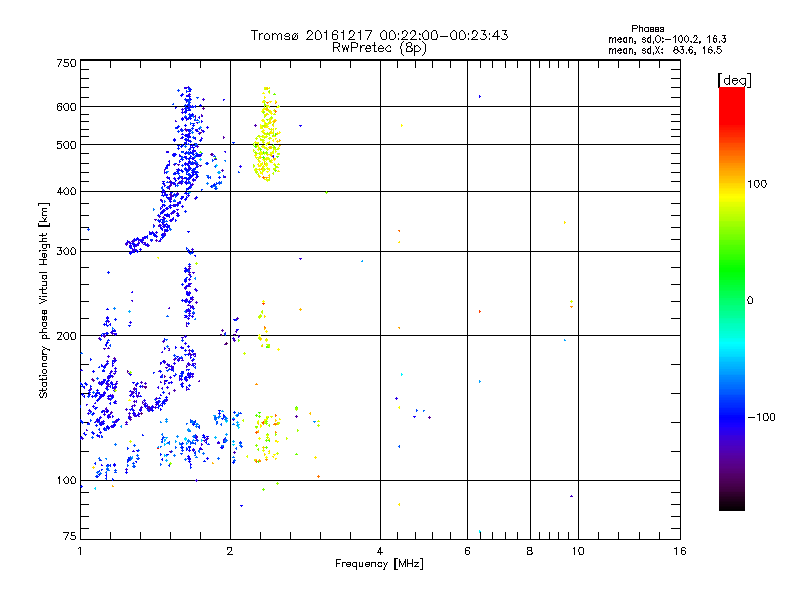
Task: Click the y-axis tick "100"
Action: pos(66,481)
